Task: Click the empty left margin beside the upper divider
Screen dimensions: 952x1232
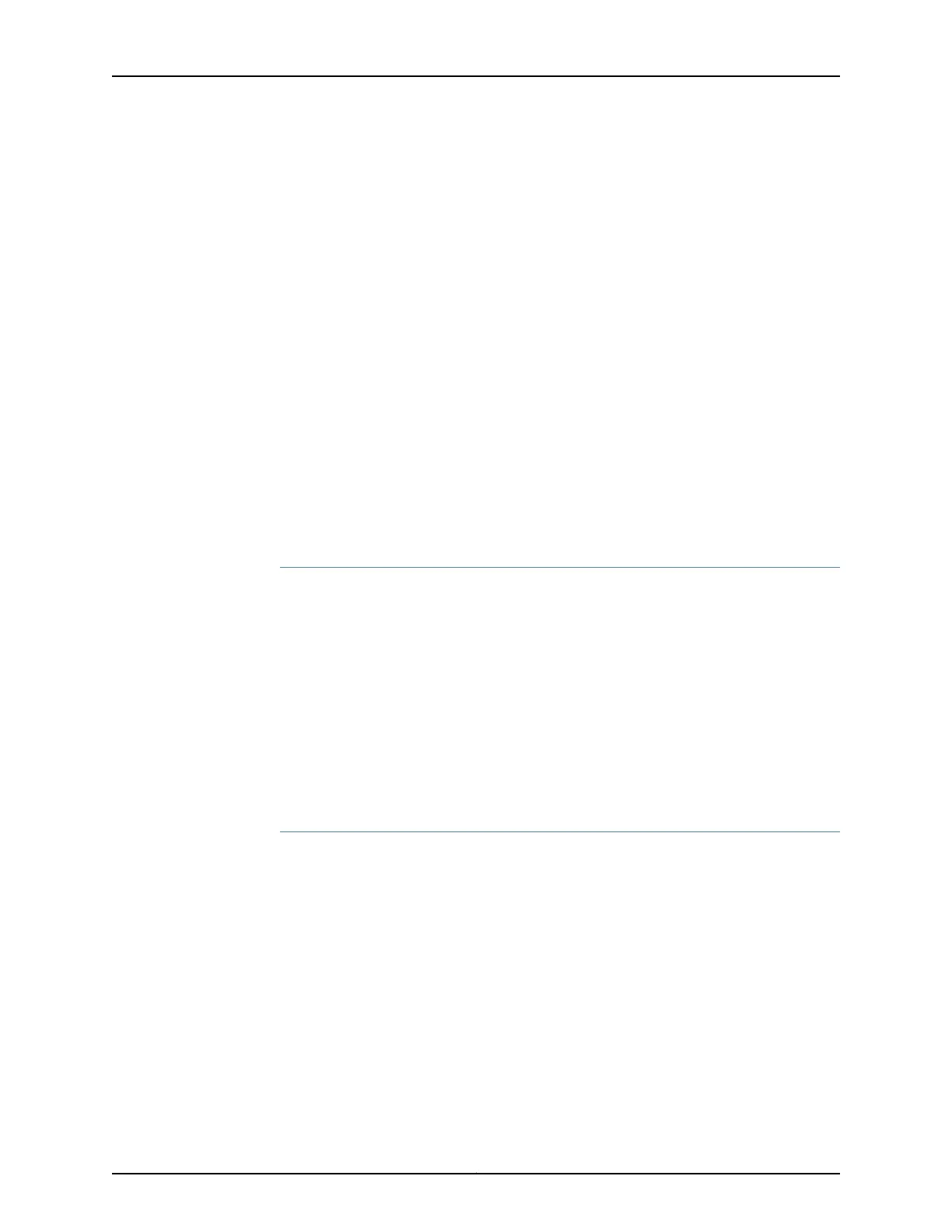Action: (x=196, y=568)
